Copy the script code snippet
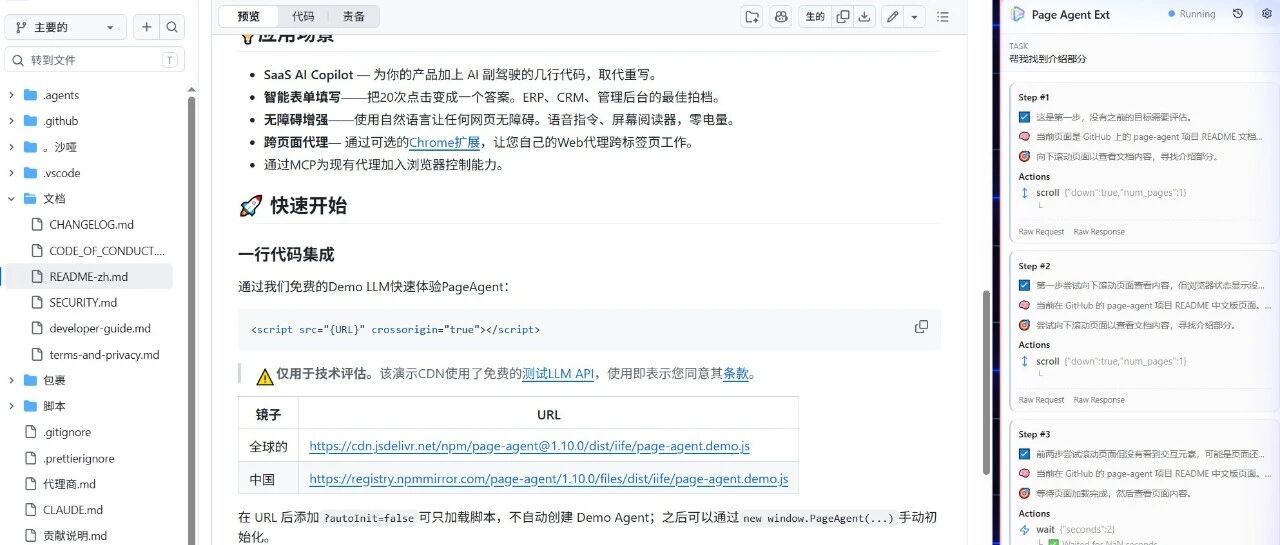This screenshot has width=1280, height=545. coord(921,327)
